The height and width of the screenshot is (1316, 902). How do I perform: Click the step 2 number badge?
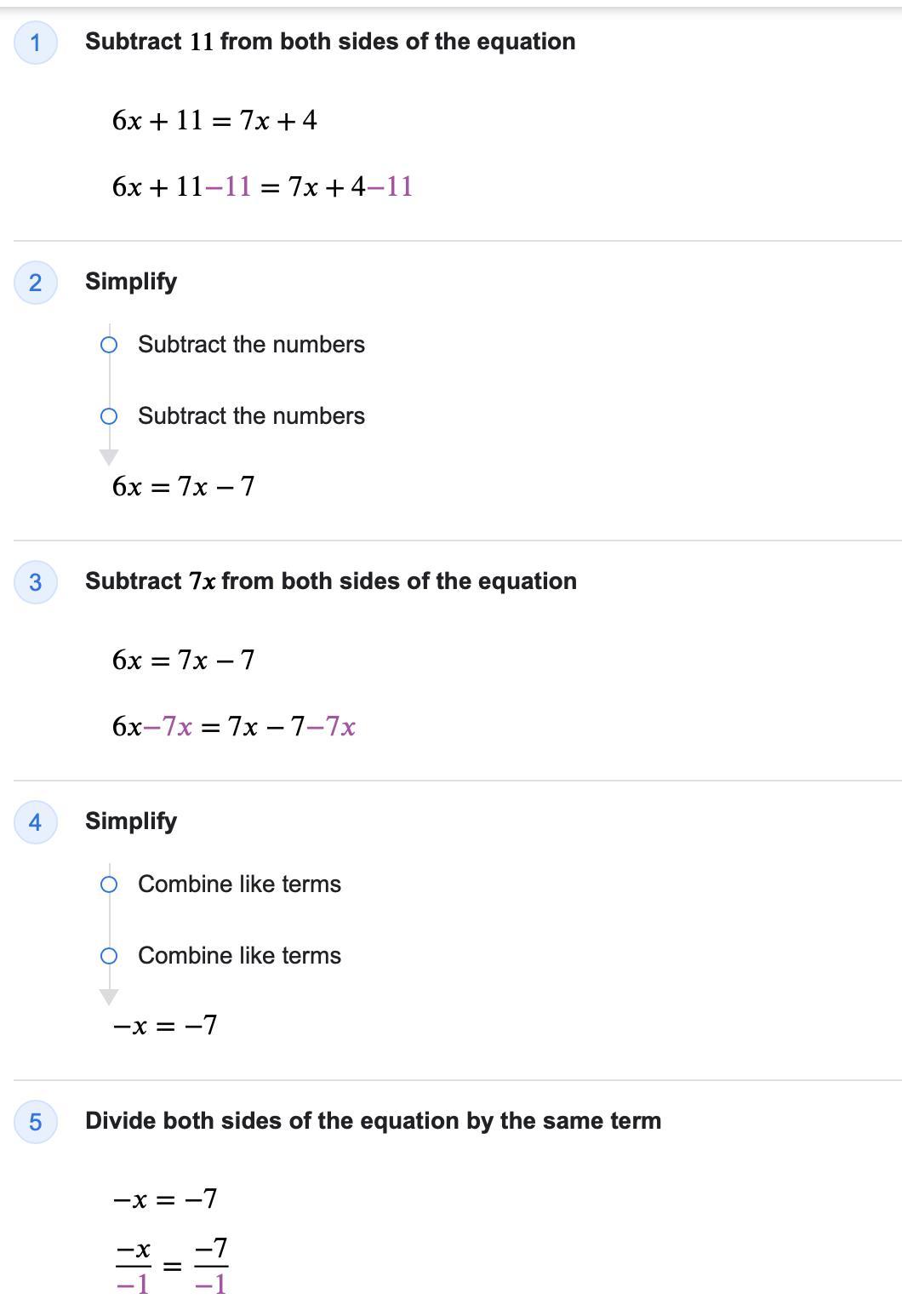coord(35,282)
